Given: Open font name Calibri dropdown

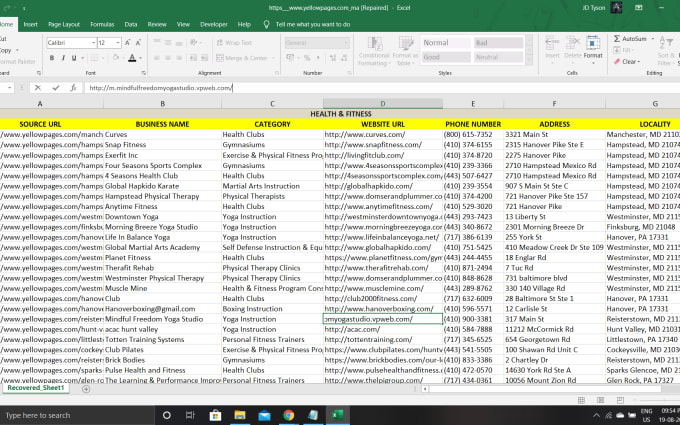Looking at the screenshot, I should tap(93, 43).
